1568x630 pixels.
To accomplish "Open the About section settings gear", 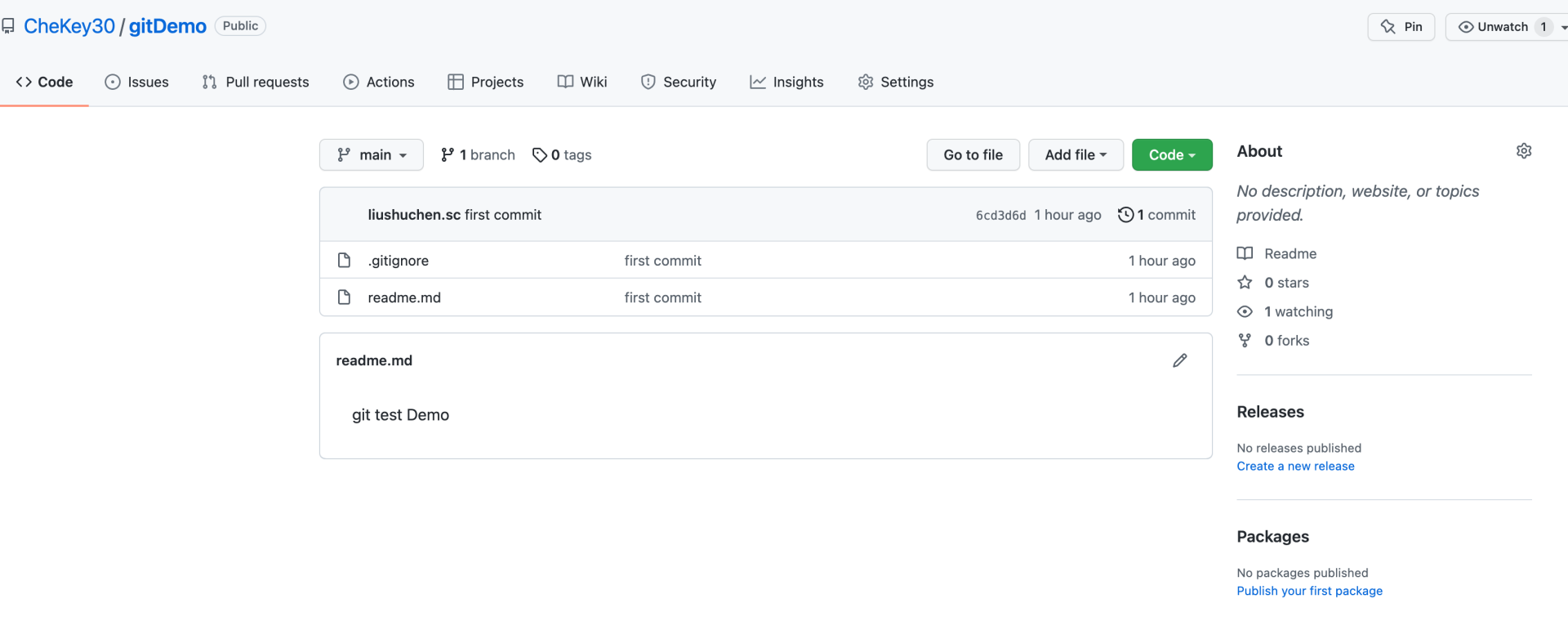I will click(1523, 151).
